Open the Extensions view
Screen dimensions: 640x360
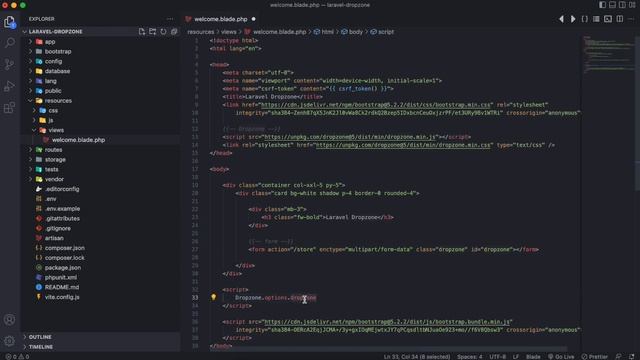click(9, 107)
